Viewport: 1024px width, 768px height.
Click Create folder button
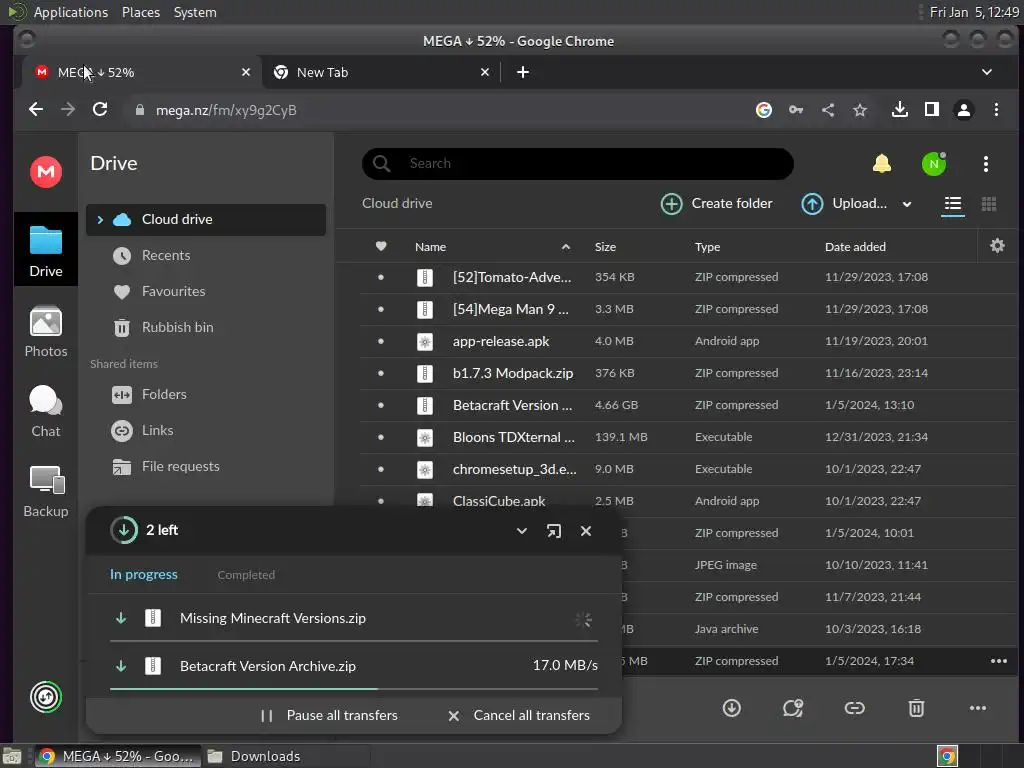716,204
